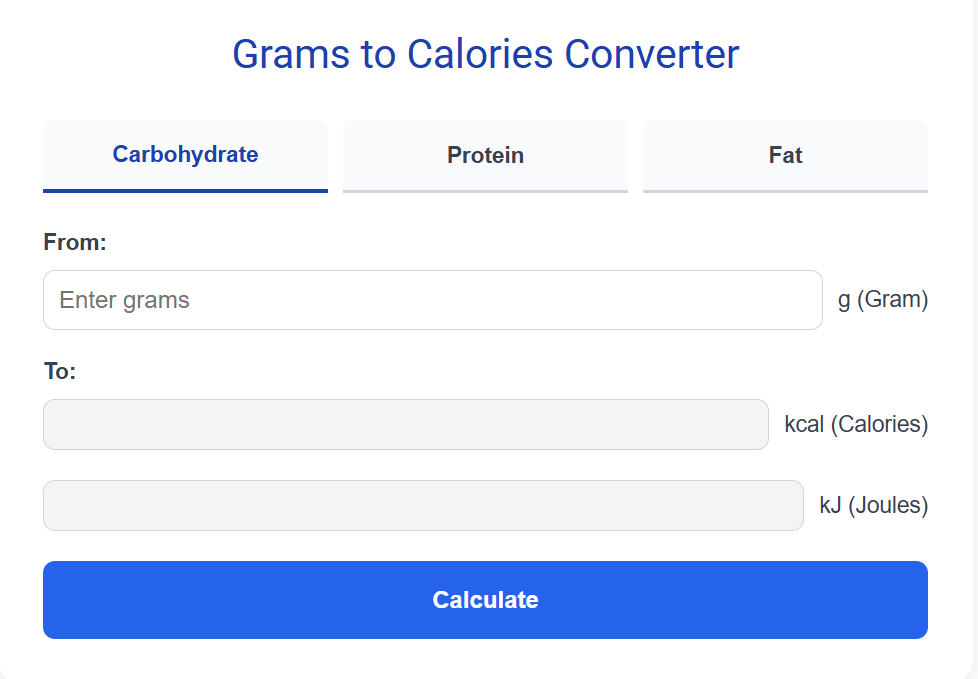Viewport: 978px width, 679px height.
Task: Click the word "Calories" in the page title
Action: [x=480, y=54]
